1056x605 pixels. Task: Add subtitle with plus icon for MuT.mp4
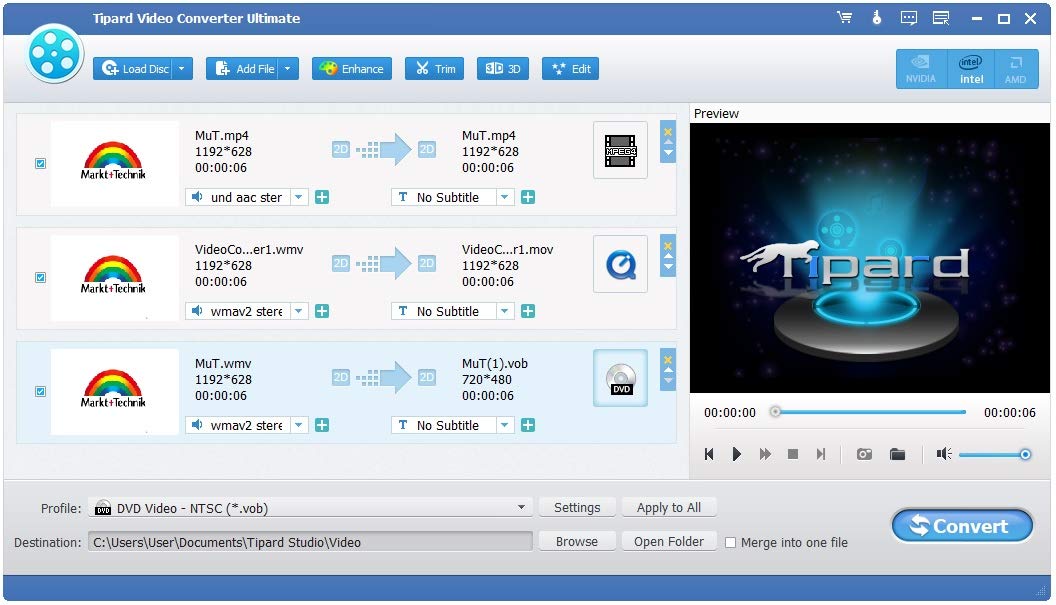tap(528, 198)
